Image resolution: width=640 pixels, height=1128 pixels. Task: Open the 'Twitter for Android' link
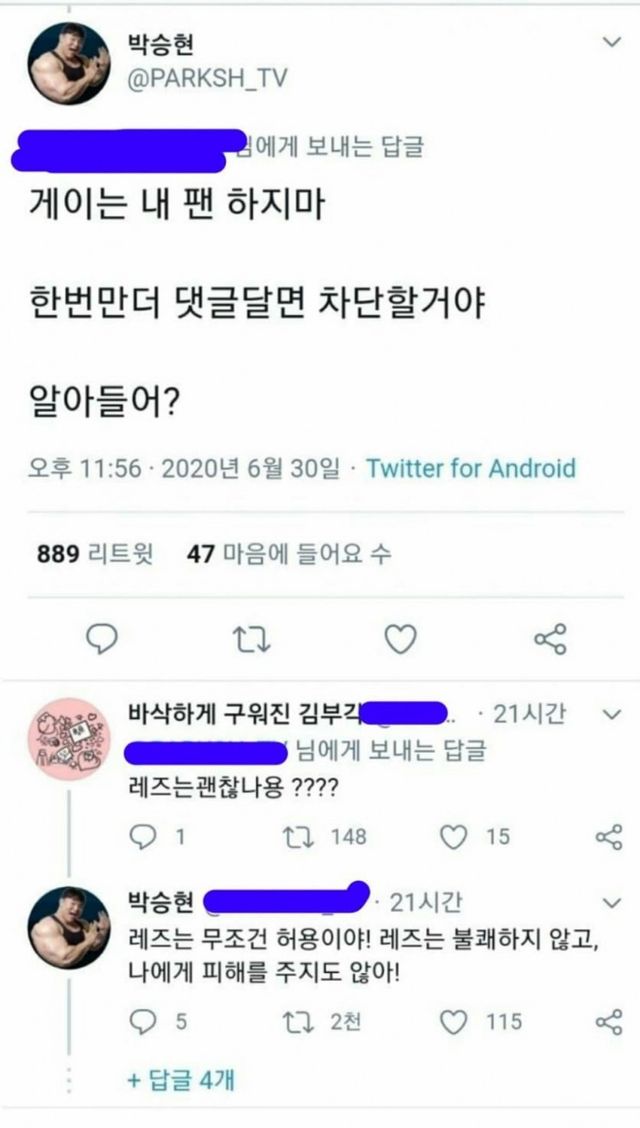coord(470,468)
